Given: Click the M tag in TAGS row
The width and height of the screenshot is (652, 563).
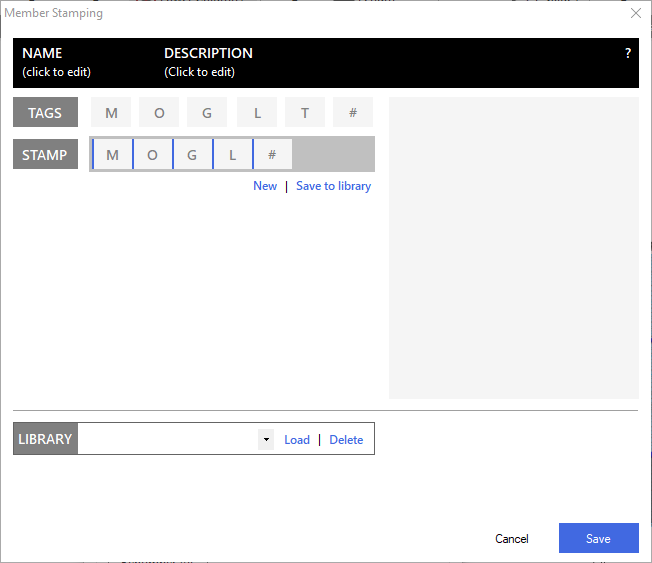Looking at the screenshot, I should (111, 113).
